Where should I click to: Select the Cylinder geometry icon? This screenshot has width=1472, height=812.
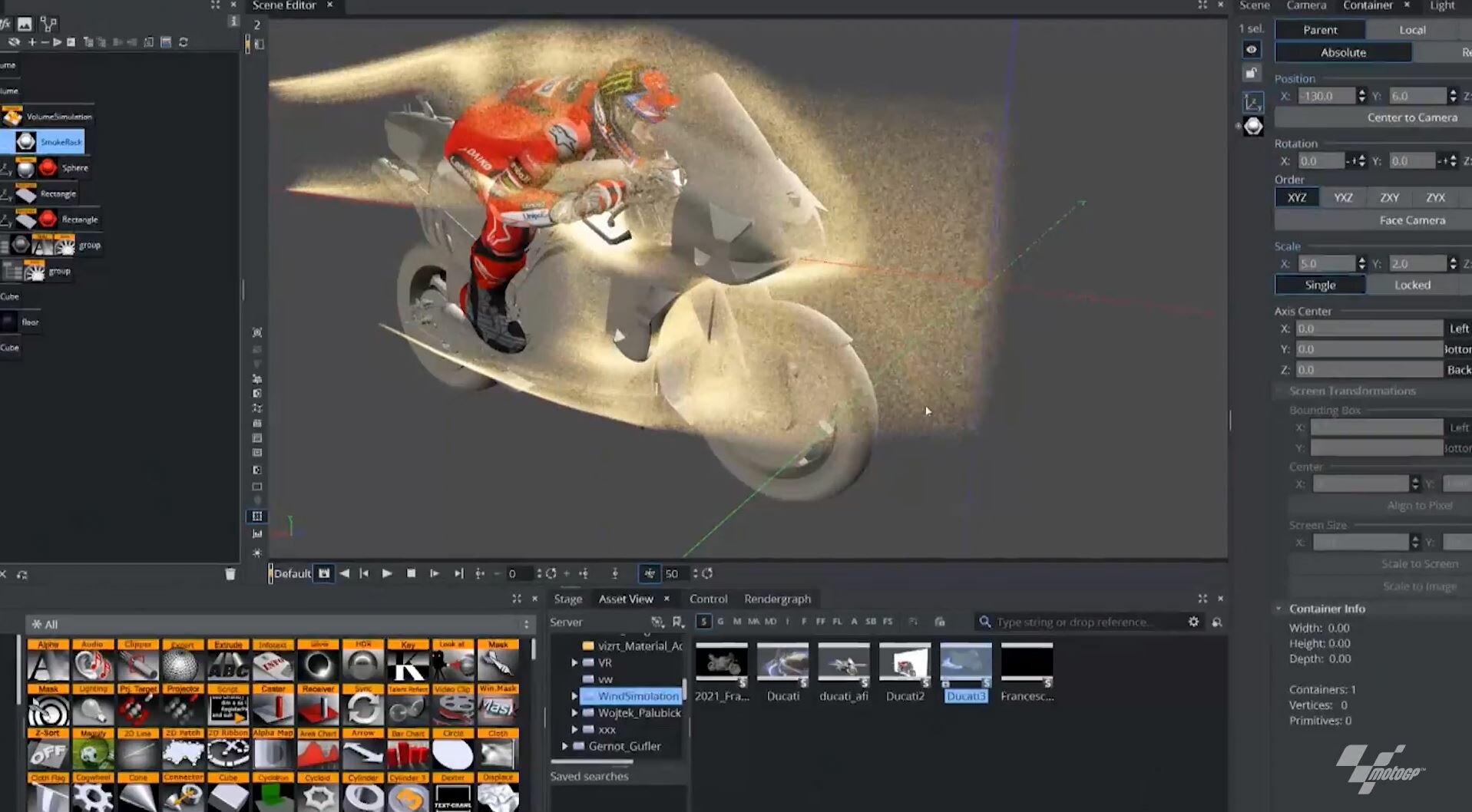click(x=363, y=793)
